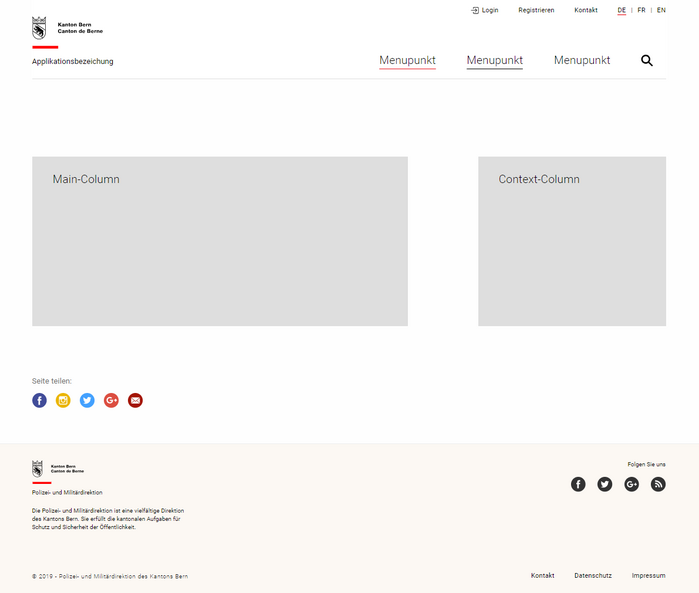Image resolution: width=699 pixels, height=593 pixels.
Task: Select the first Menupunkt with red underline
Action: pyautogui.click(x=407, y=61)
